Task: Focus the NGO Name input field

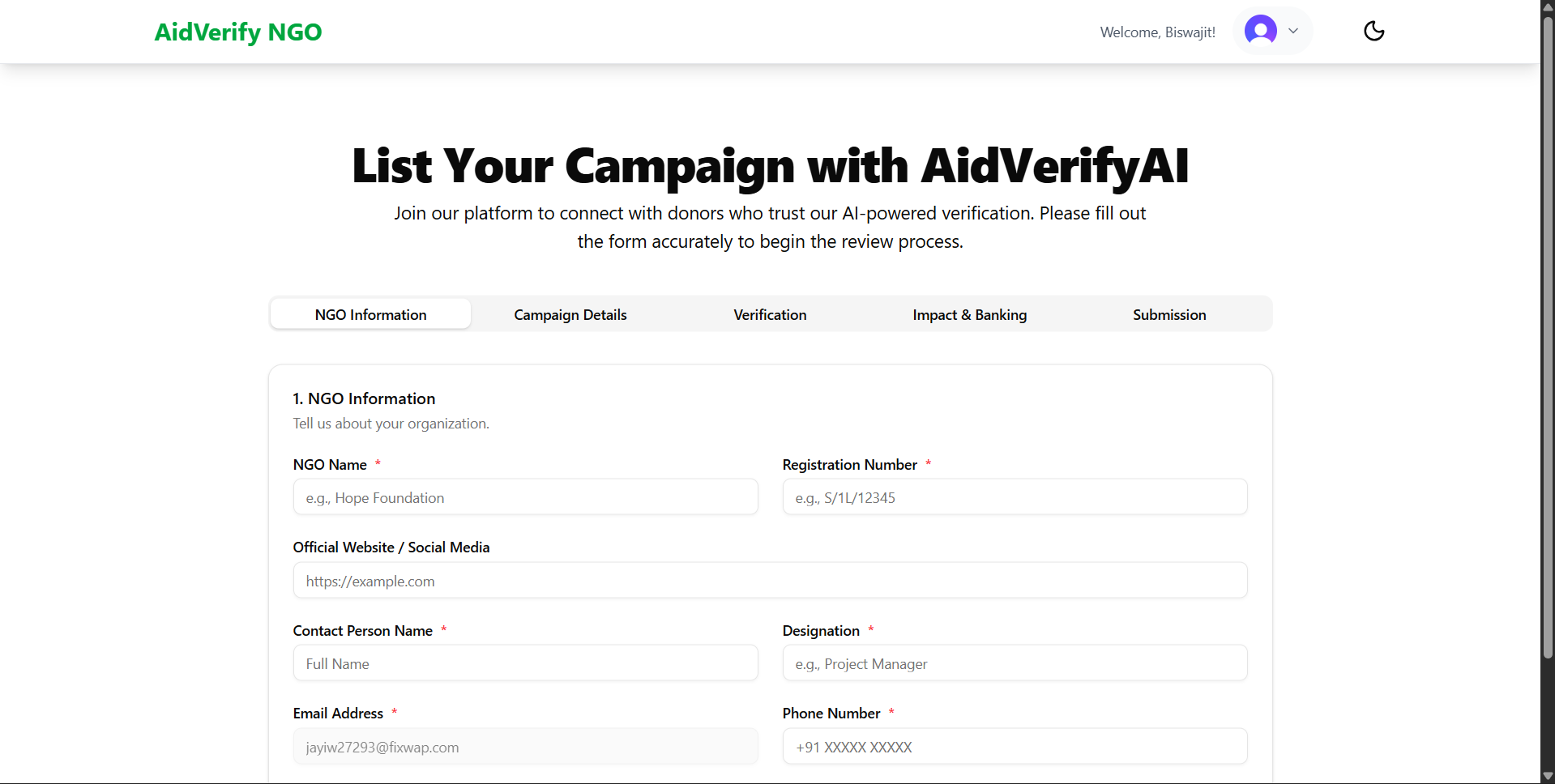Action: [x=525, y=497]
